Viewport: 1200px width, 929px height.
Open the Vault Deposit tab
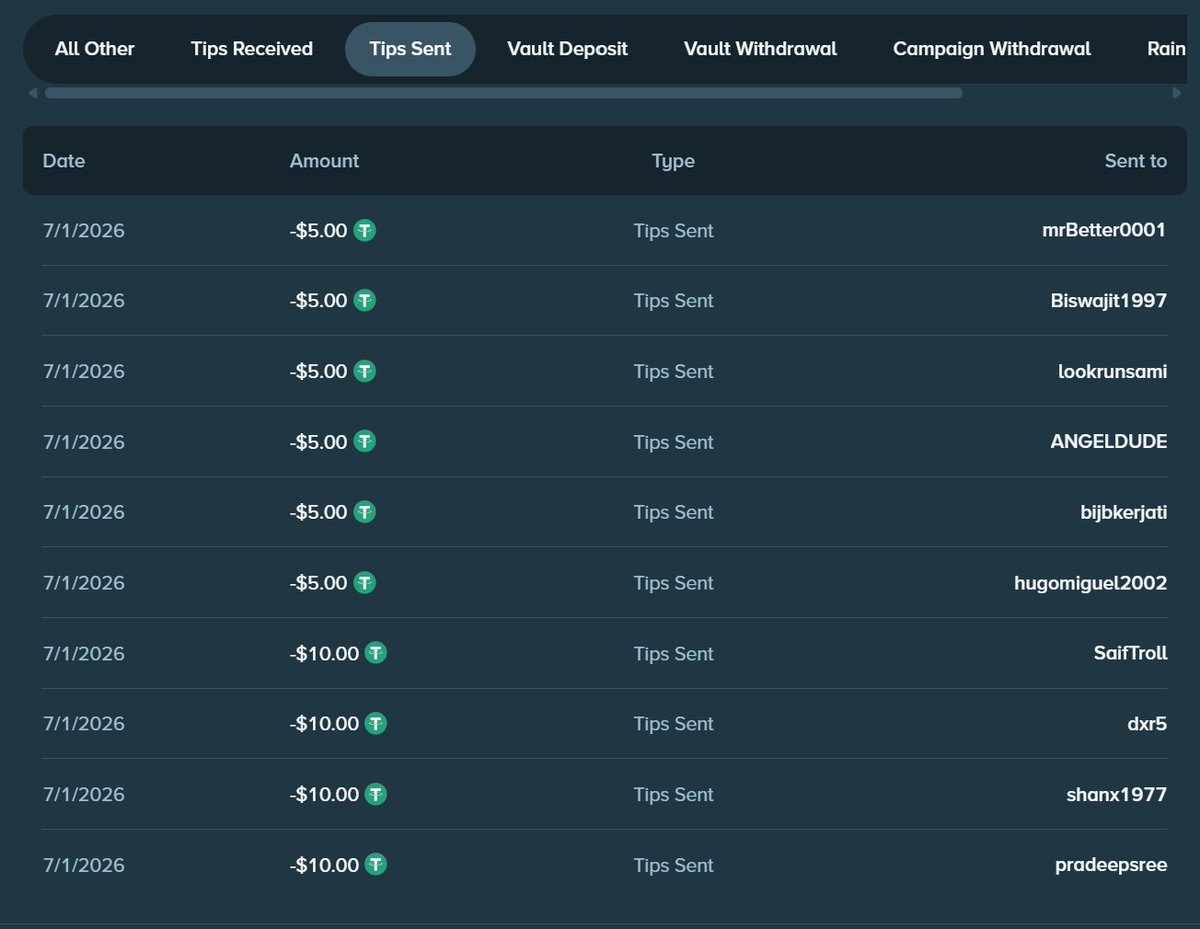pos(567,48)
